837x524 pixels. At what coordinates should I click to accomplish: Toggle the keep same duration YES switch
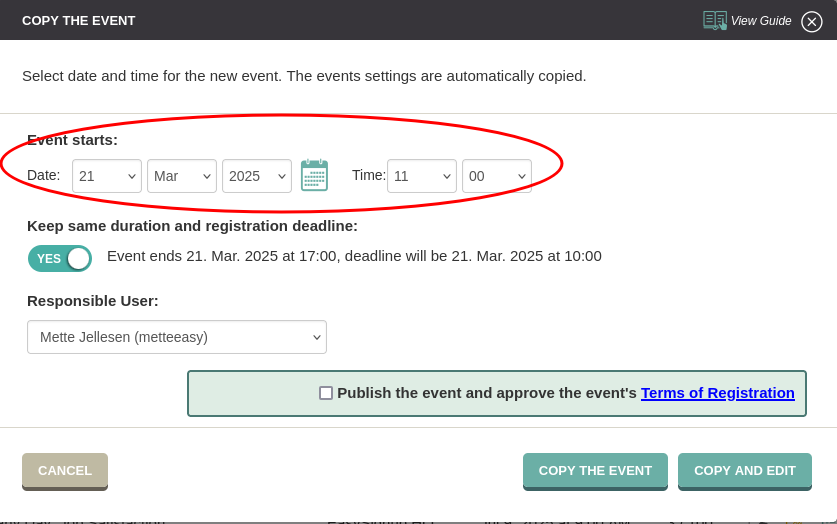[x=60, y=259]
